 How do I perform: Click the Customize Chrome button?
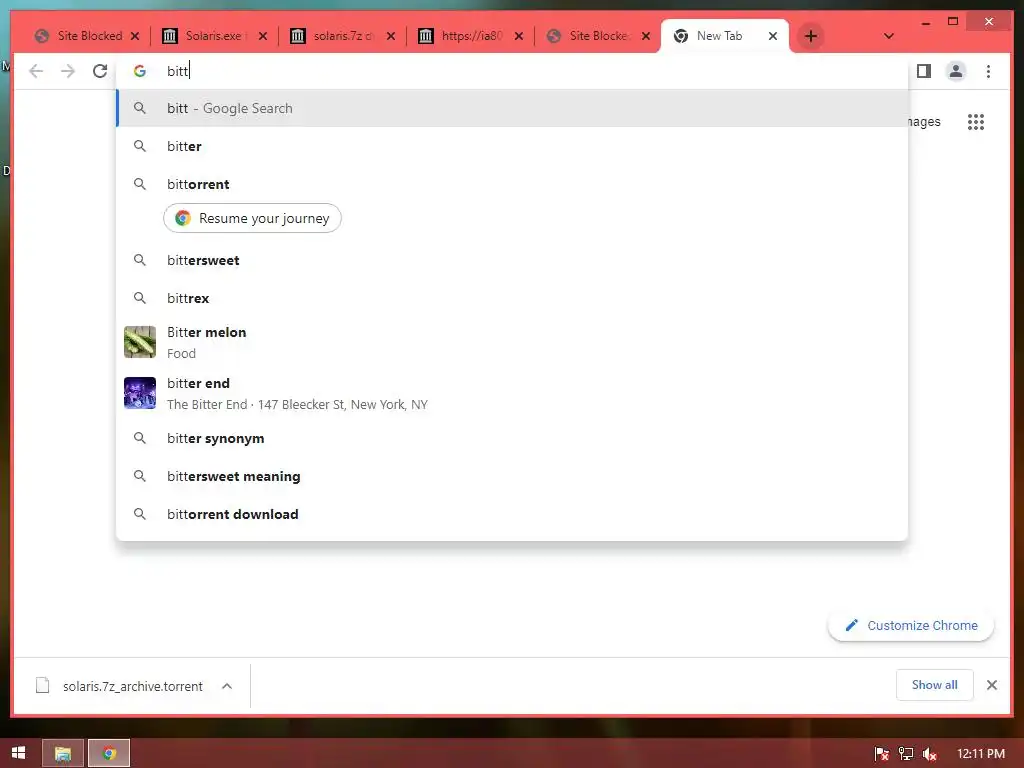tap(911, 625)
